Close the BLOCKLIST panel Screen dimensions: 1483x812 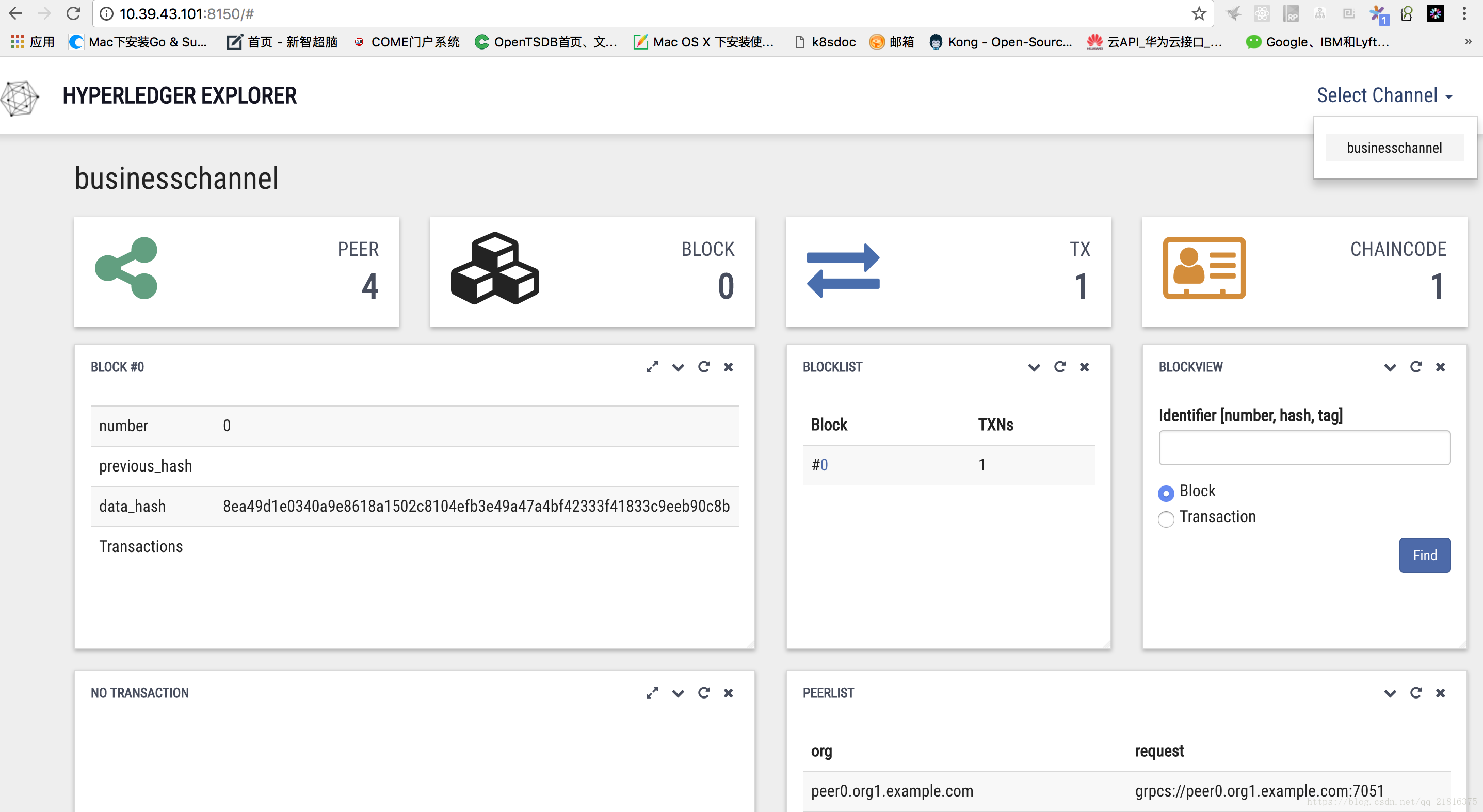click(x=1085, y=367)
